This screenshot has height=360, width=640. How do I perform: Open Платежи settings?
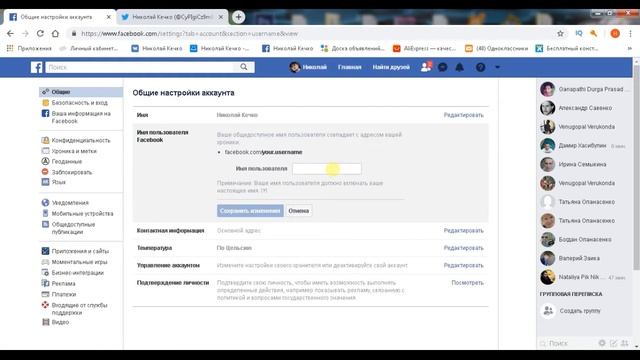(64, 294)
